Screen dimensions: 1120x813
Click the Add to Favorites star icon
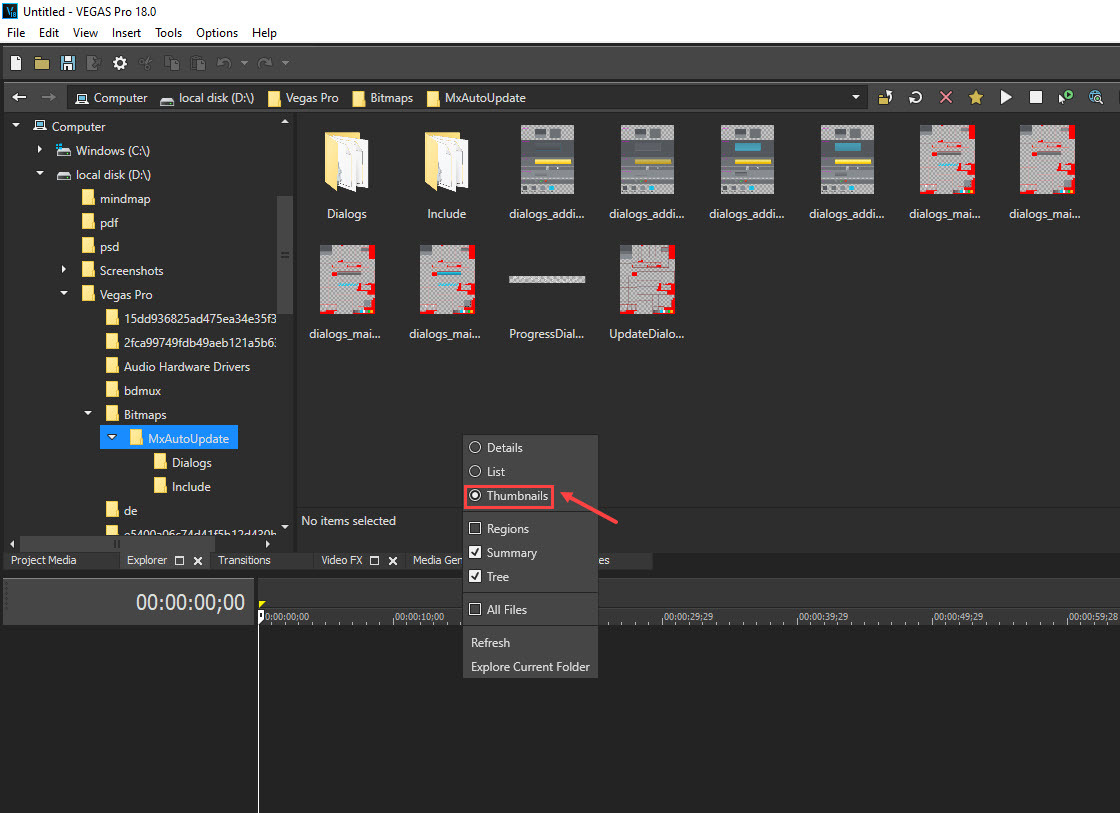(x=975, y=97)
